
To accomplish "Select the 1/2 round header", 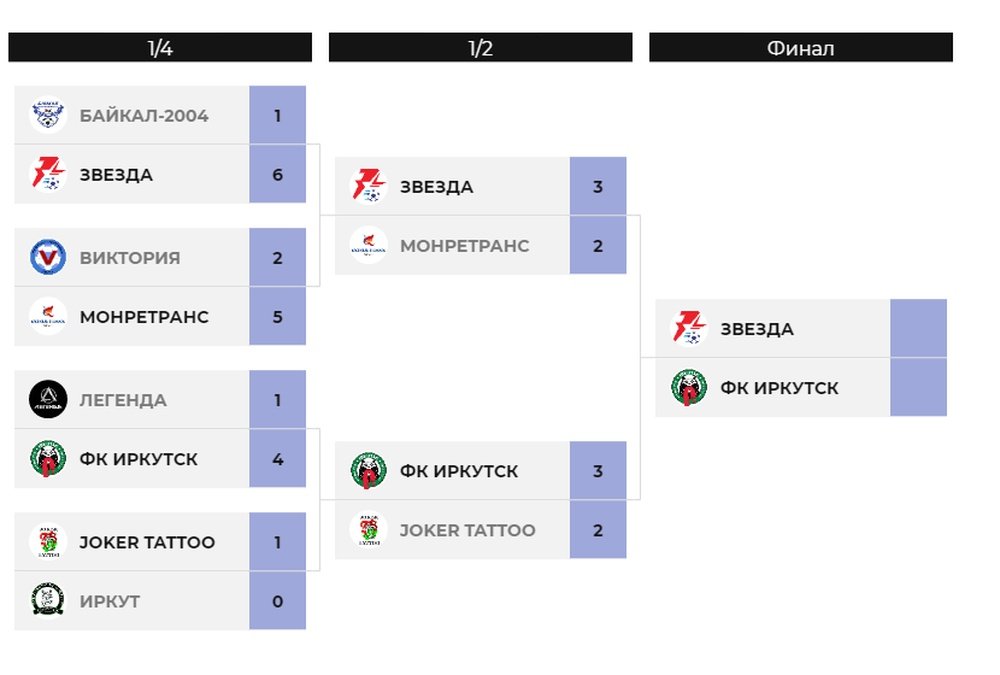I will (x=480, y=48).
